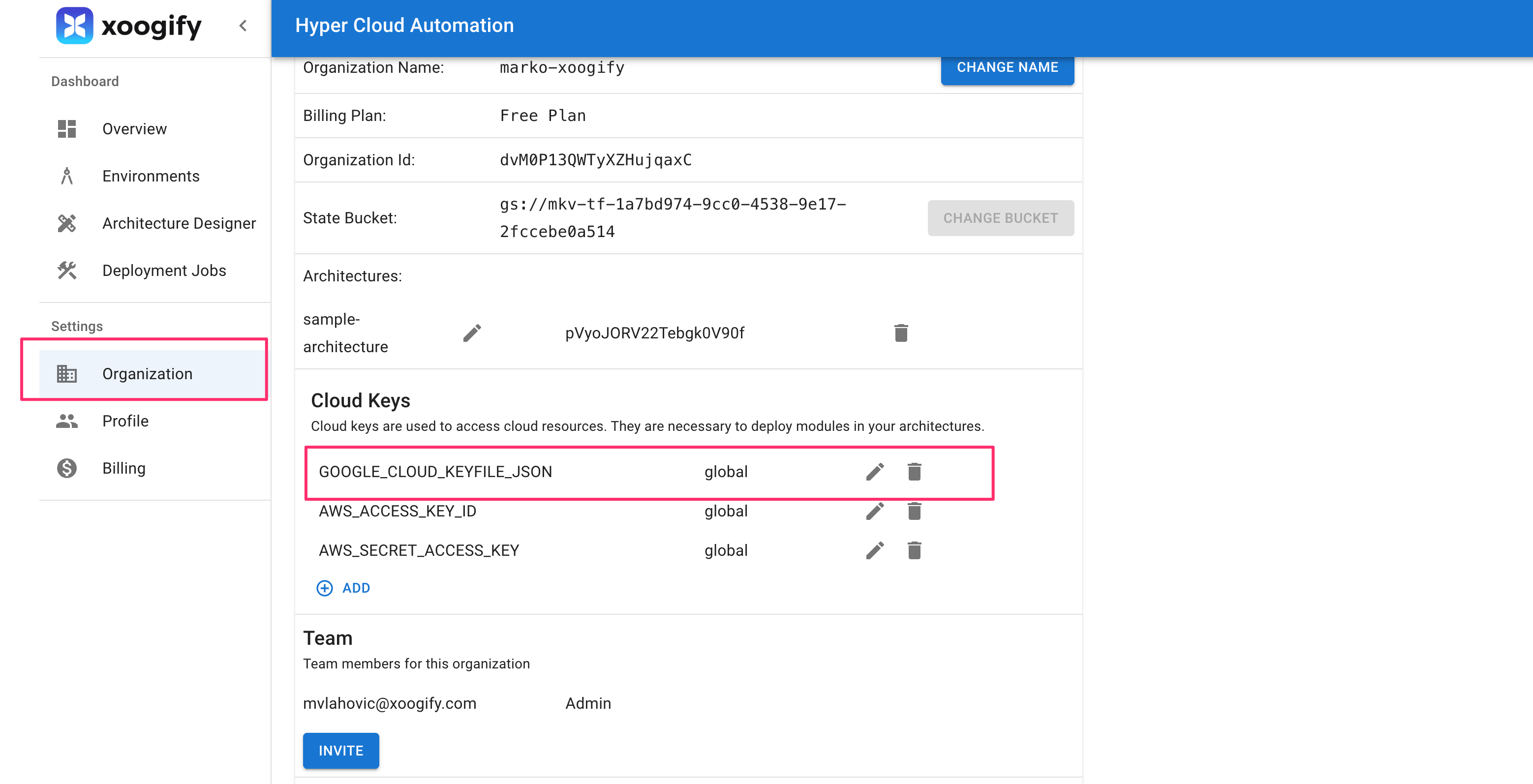Edit the GOOGLE_CLOUD_KEYFILE_JSON cloud key
1533x784 pixels.
coord(875,472)
